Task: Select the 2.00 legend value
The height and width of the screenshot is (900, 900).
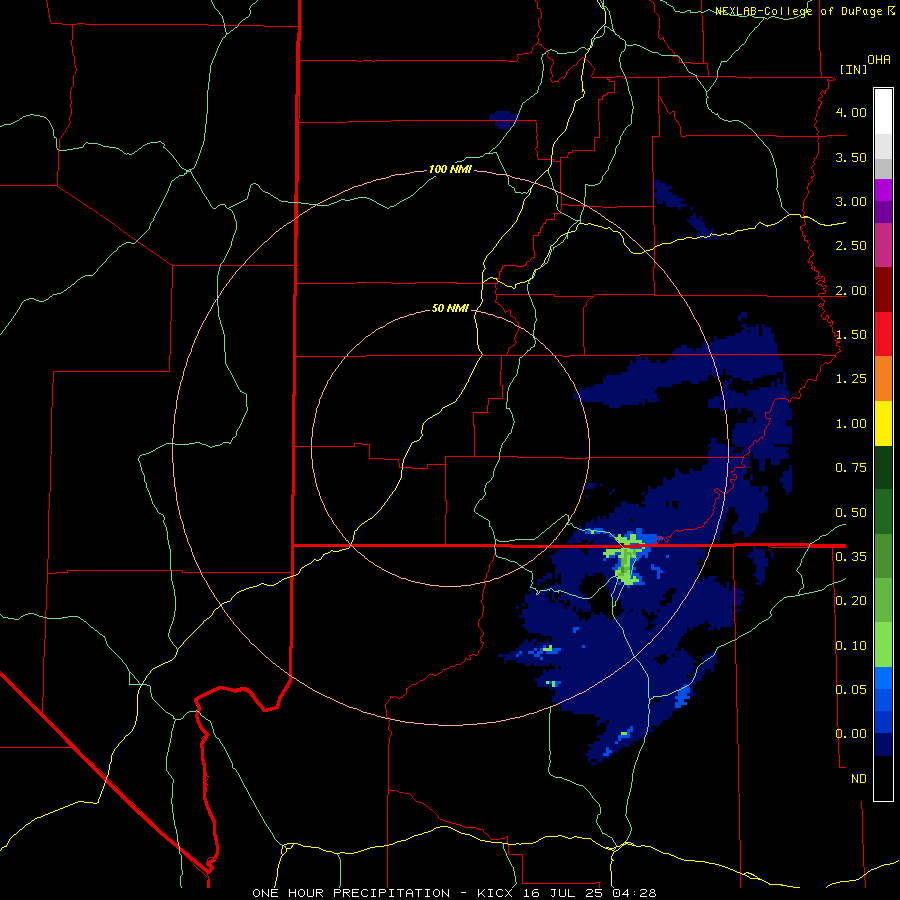Action: [851, 290]
